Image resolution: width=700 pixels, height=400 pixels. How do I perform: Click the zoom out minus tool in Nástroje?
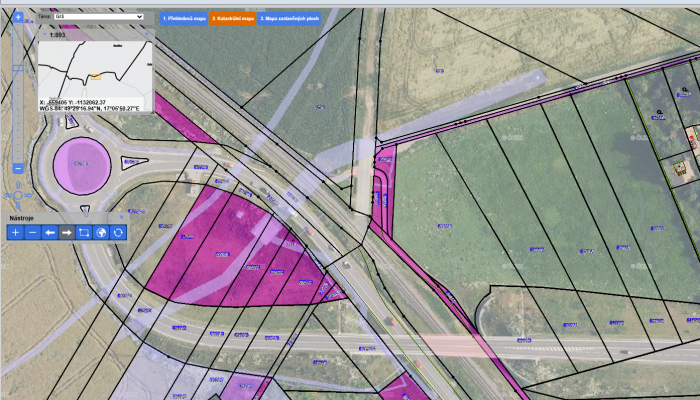[32, 232]
